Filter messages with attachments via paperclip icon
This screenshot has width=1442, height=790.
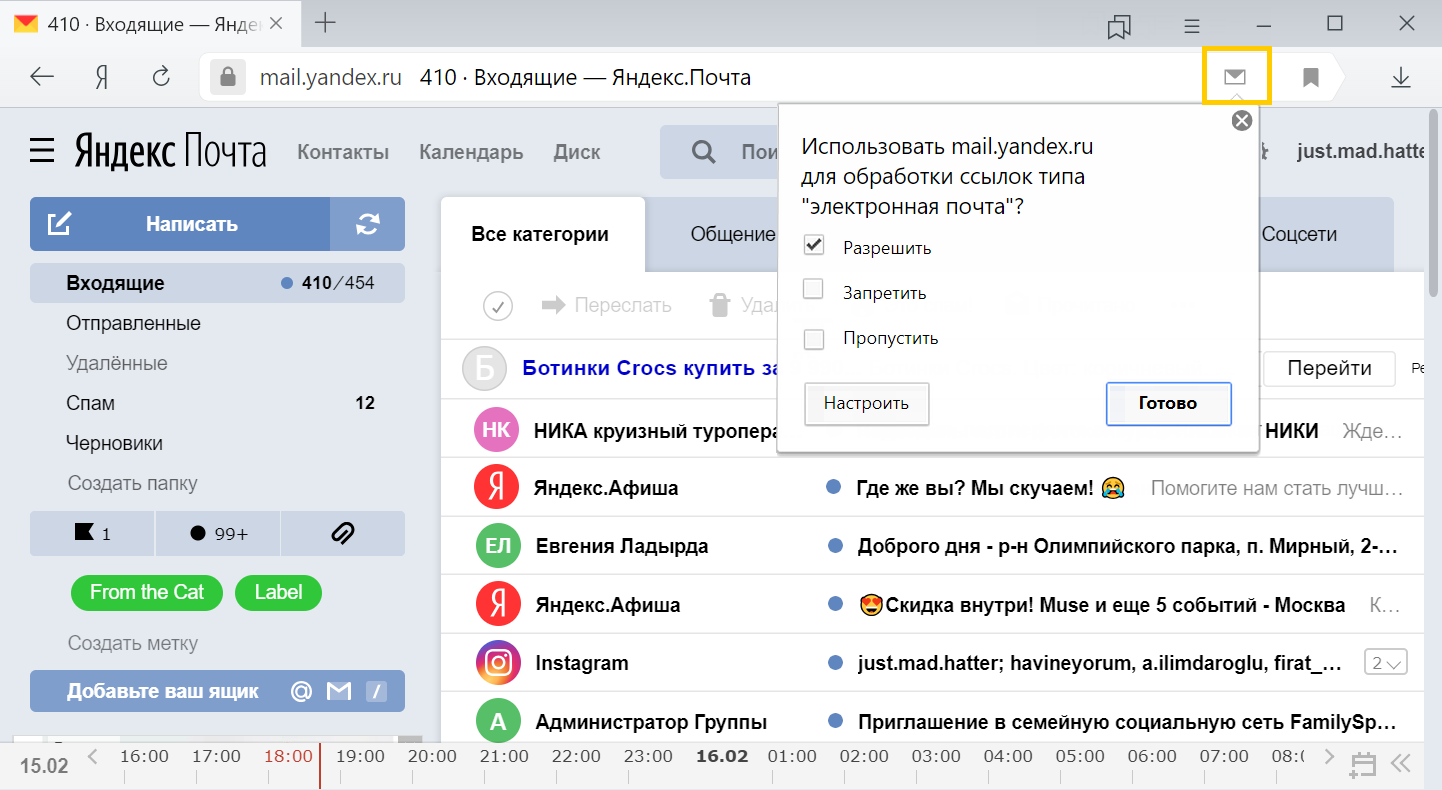[343, 533]
